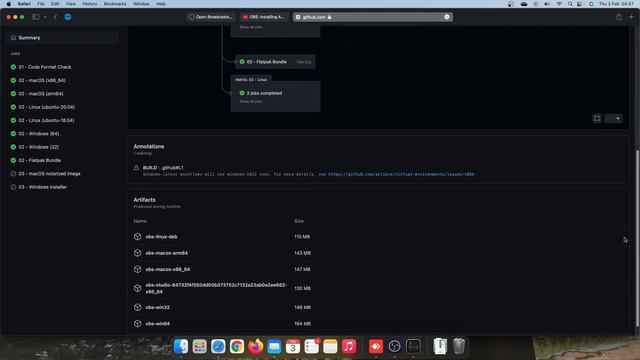Open the 03 - macOS notarized image job

click(49, 174)
